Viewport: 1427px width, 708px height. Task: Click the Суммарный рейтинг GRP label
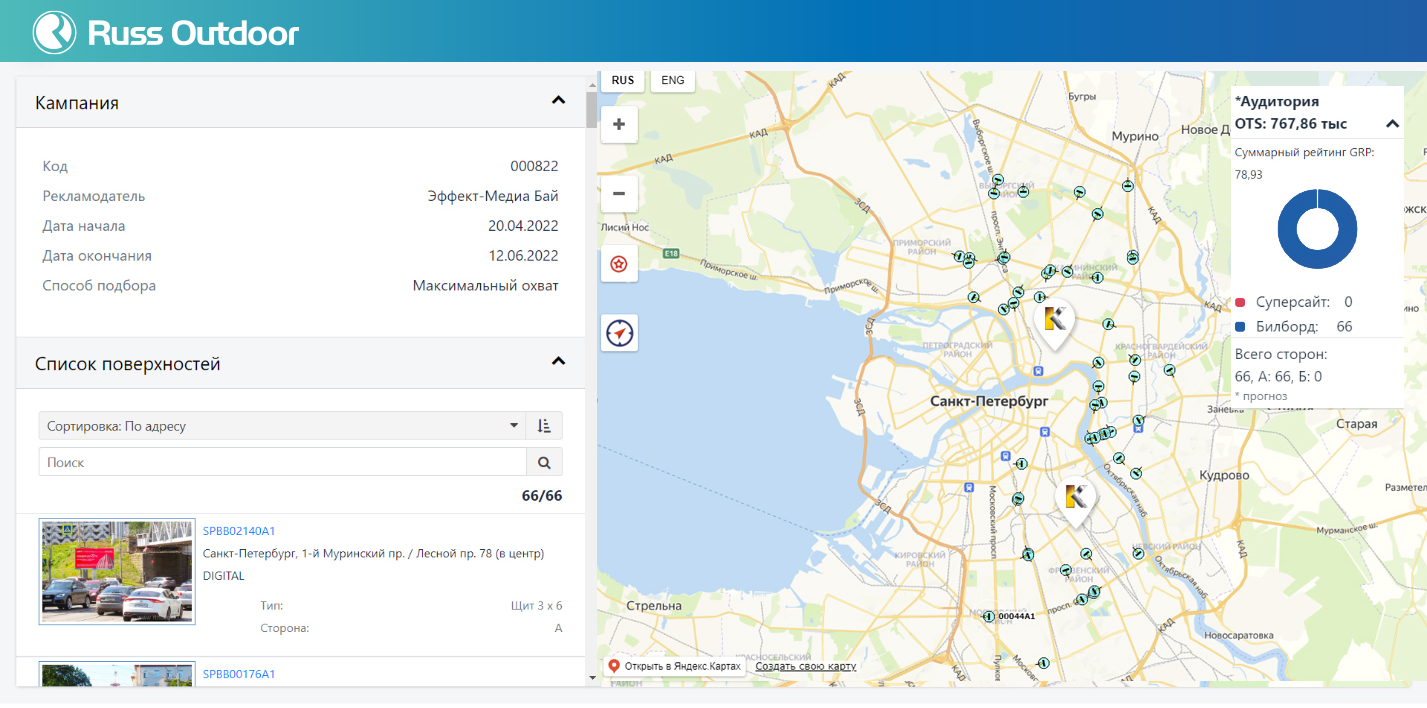click(1305, 152)
